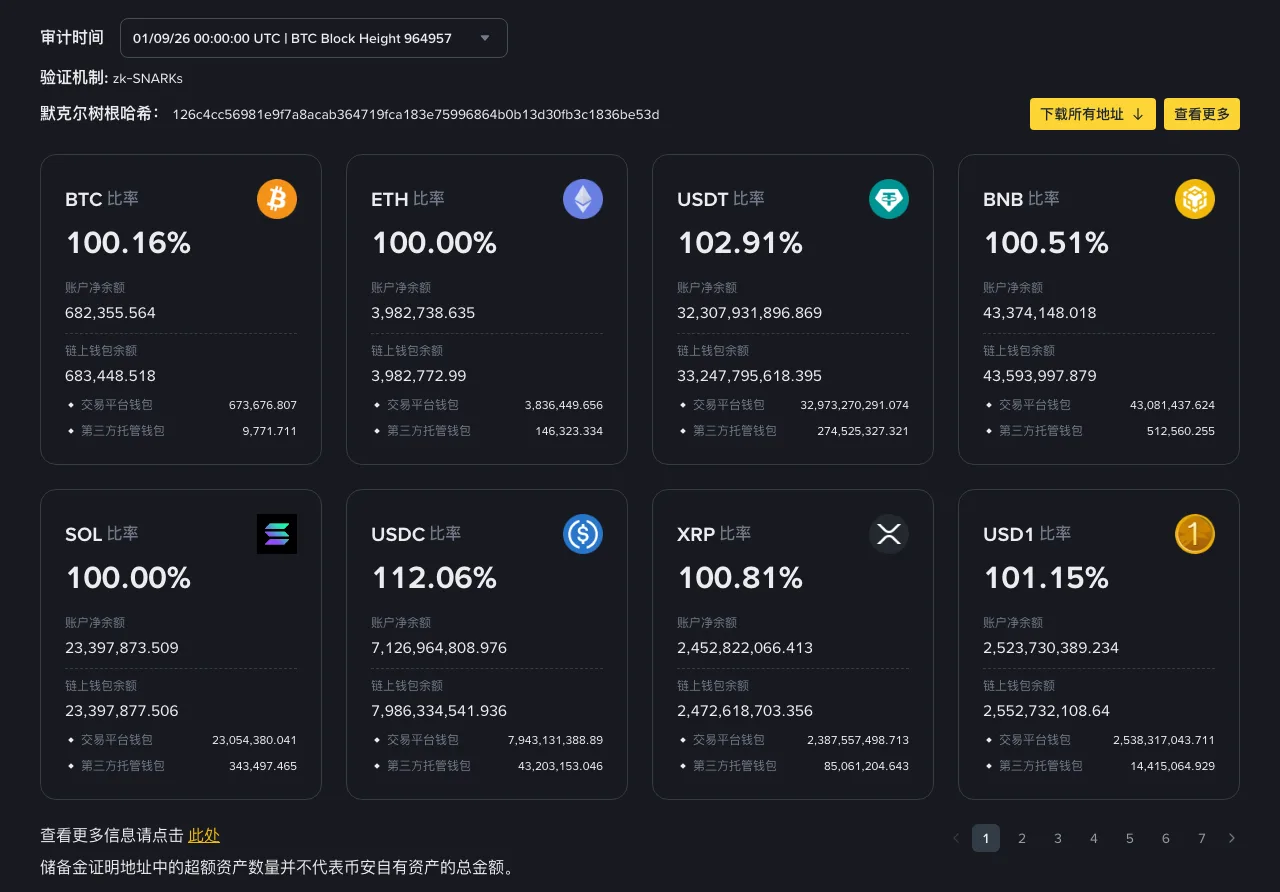Image resolution: width=1280 pixels, height=892 pixels.
Task: Click USDC ratio value 112.06%
Action: (x=434, y=578)
